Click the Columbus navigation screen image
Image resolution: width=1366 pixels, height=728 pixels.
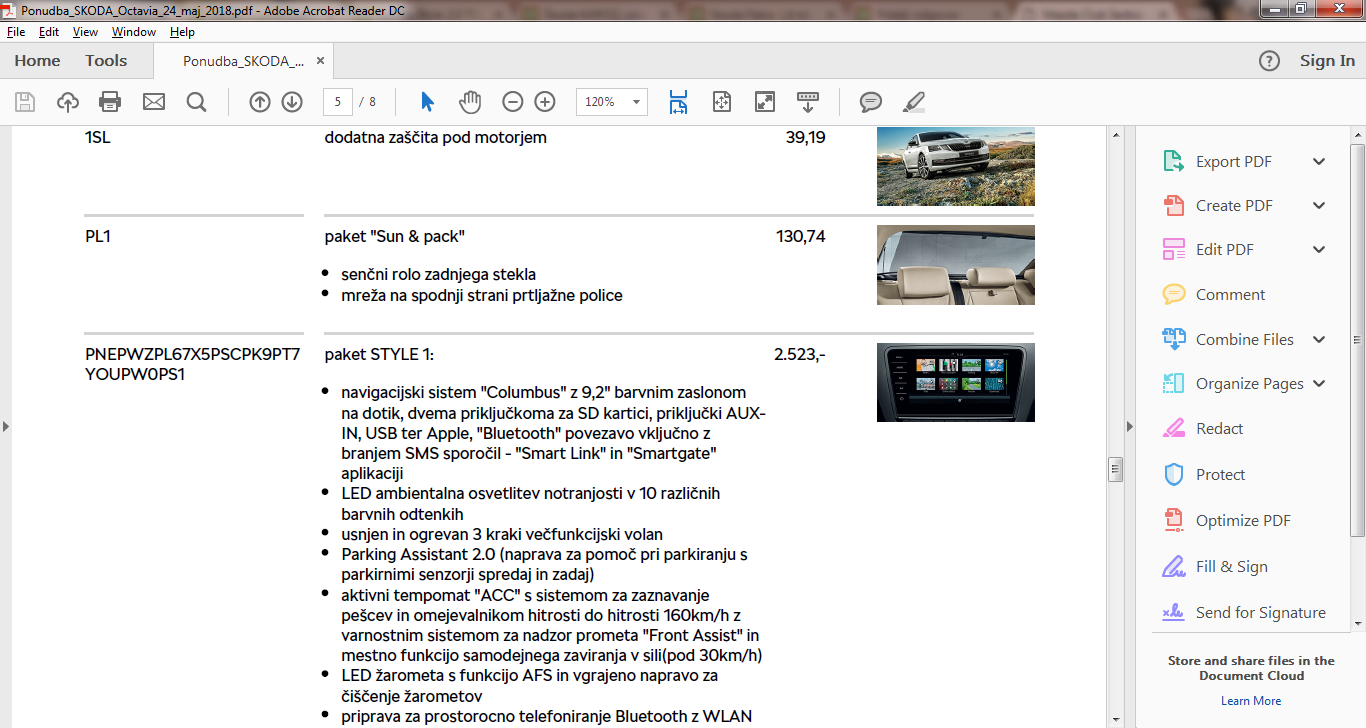(956, 382)
